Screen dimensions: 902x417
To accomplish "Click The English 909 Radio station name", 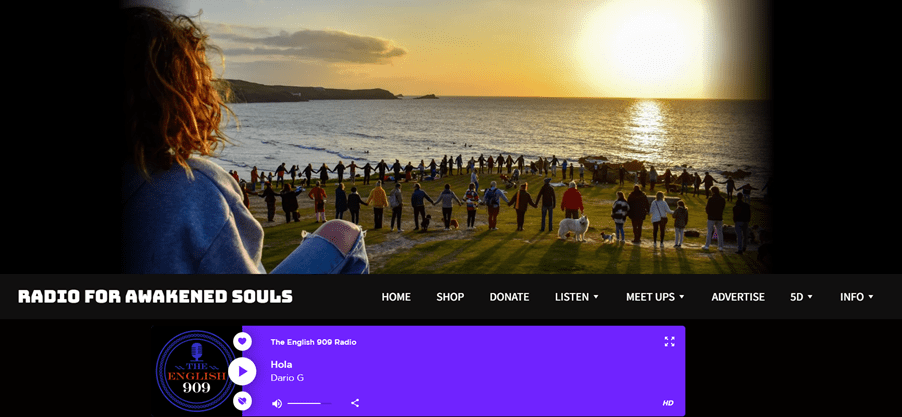I will [x=314, y=342].
